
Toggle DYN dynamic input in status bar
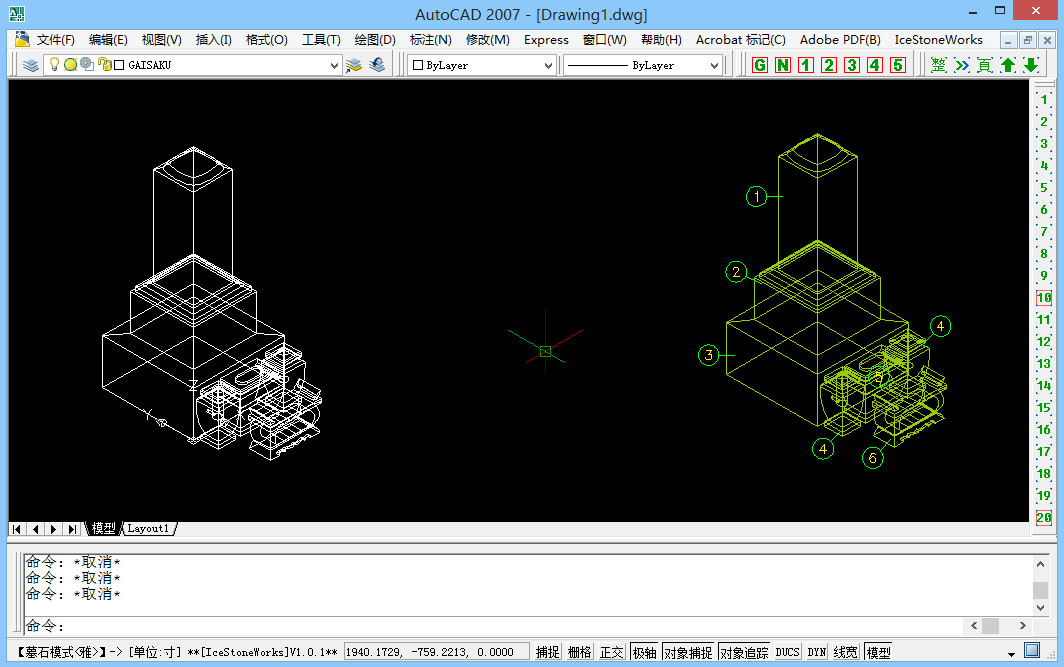coord(817,652)
